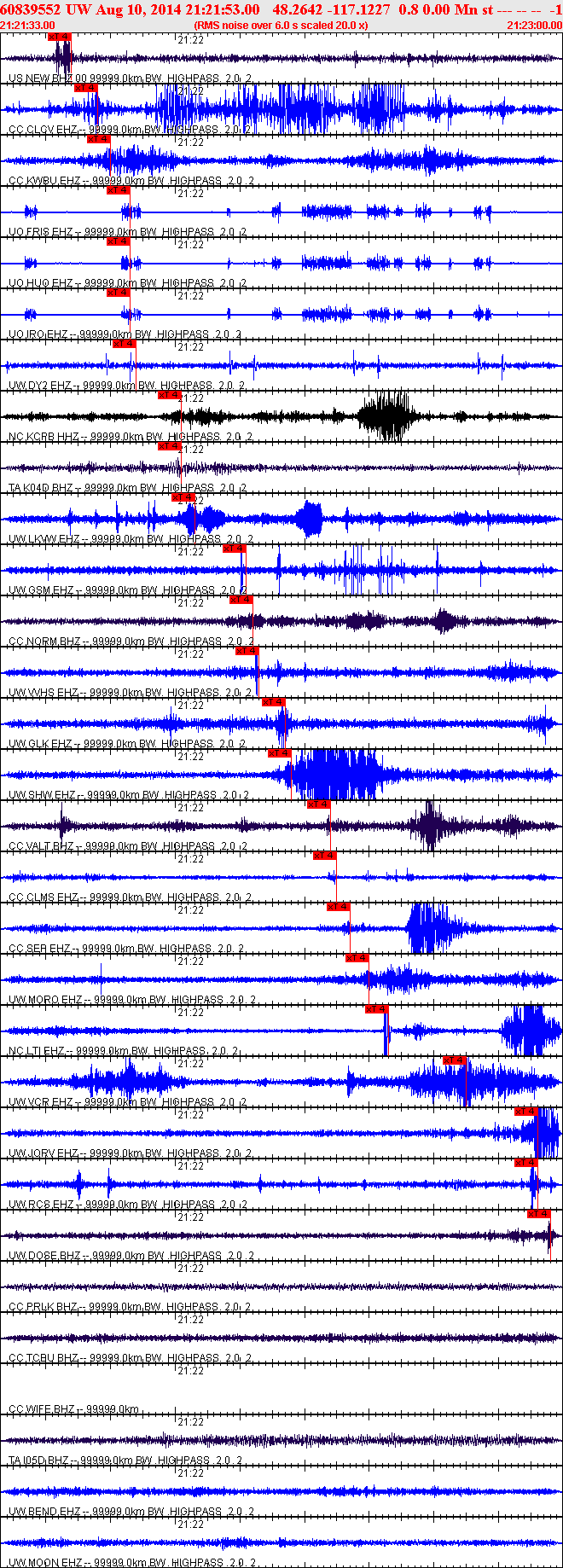Click the red pick flag on CC.SEP trace
Screen dimensions: 563x1568
[339, 907]
